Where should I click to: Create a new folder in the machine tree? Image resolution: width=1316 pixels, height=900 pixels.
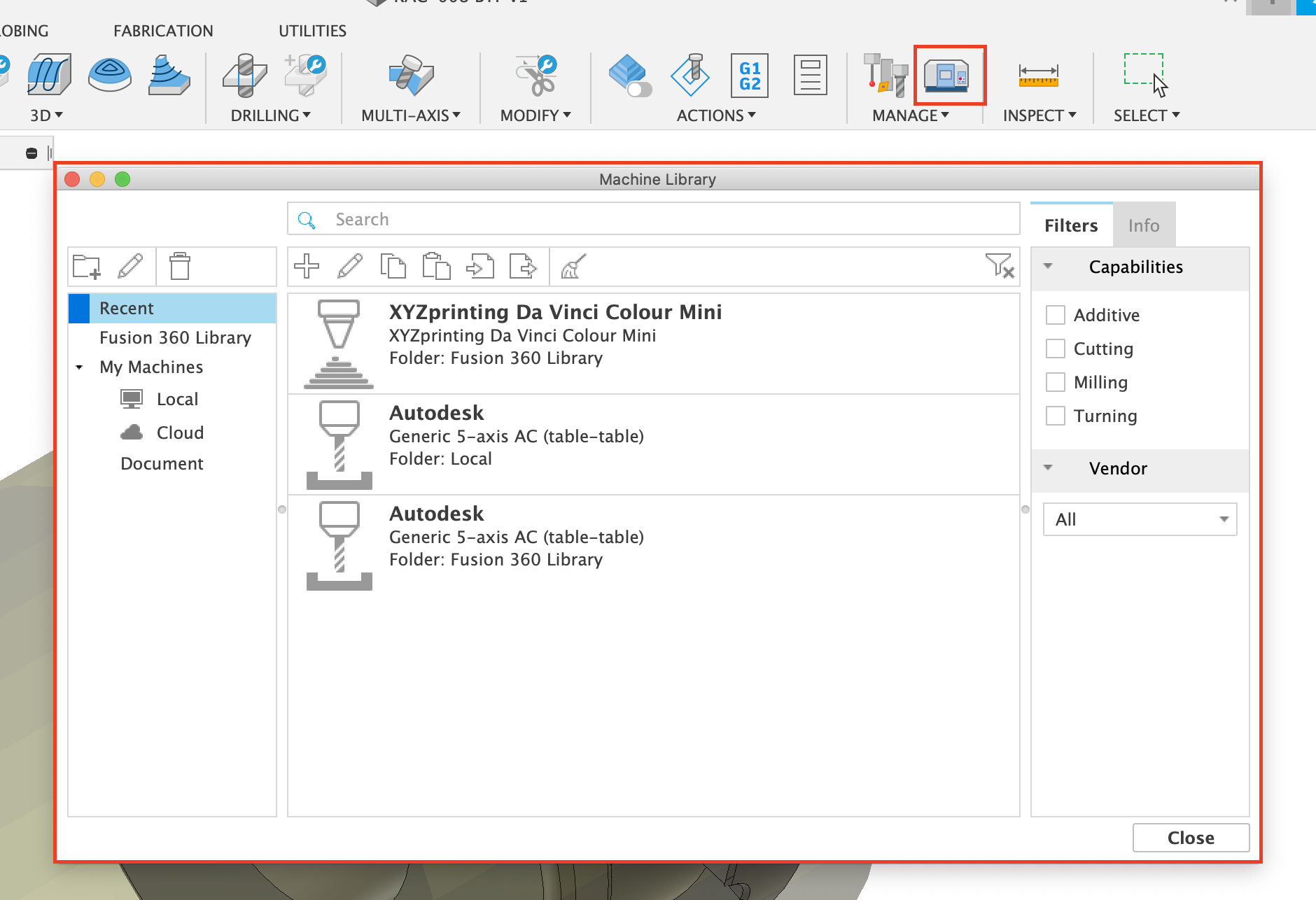coord(87,267)
